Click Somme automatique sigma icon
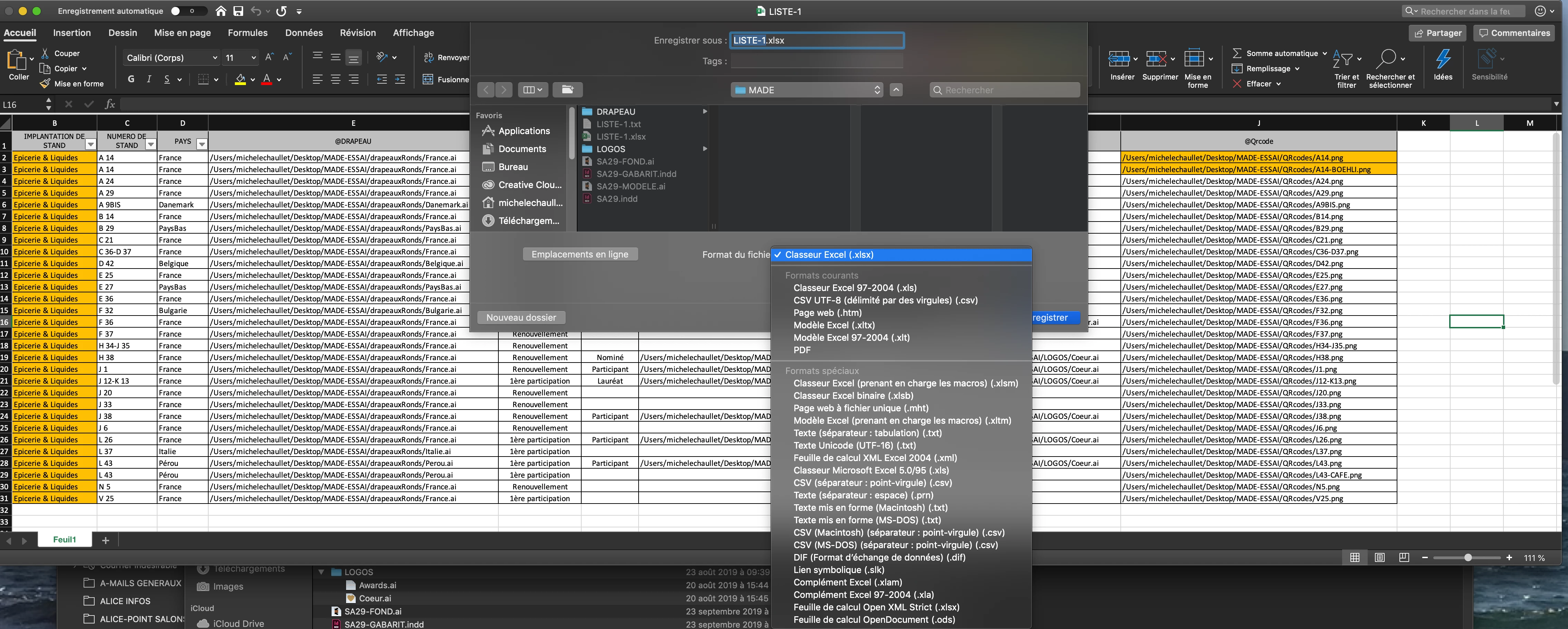This screenshot has width=1568, height=629. [1237, 53]
